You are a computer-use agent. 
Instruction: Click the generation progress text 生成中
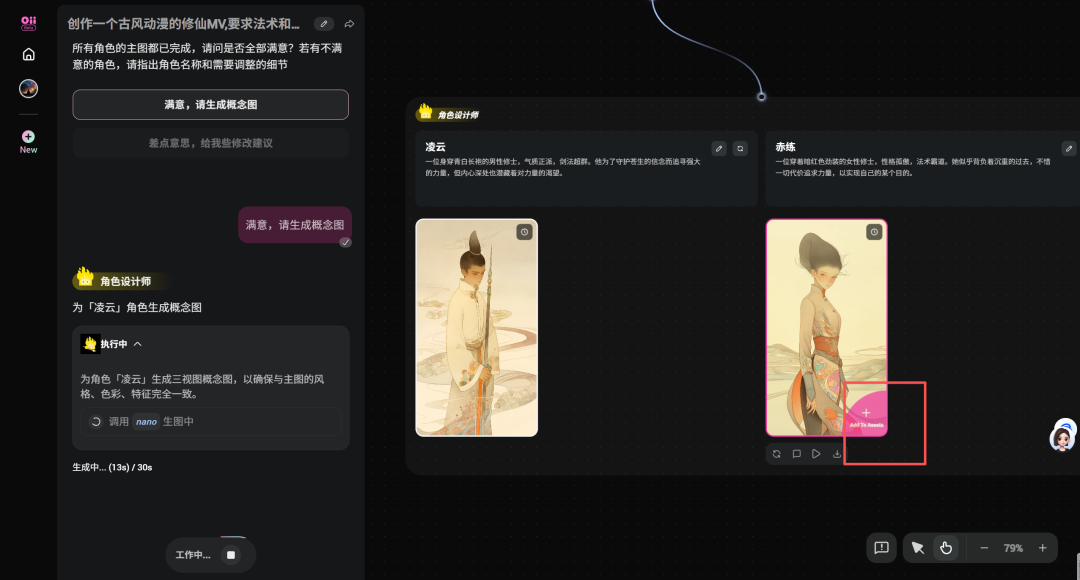[x=112, y=467]
